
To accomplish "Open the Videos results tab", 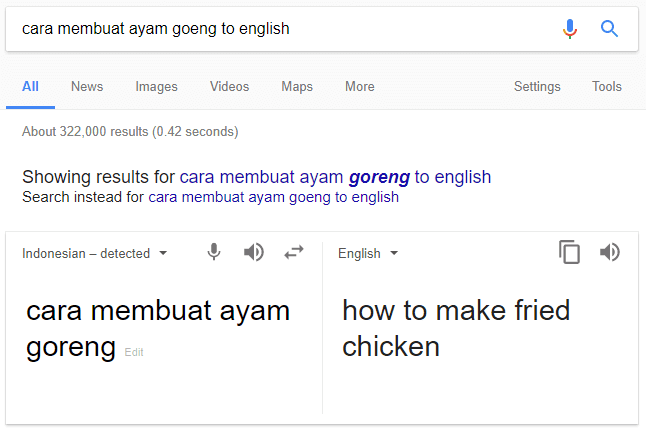I will pyautogui.click(x=229, y=86).
